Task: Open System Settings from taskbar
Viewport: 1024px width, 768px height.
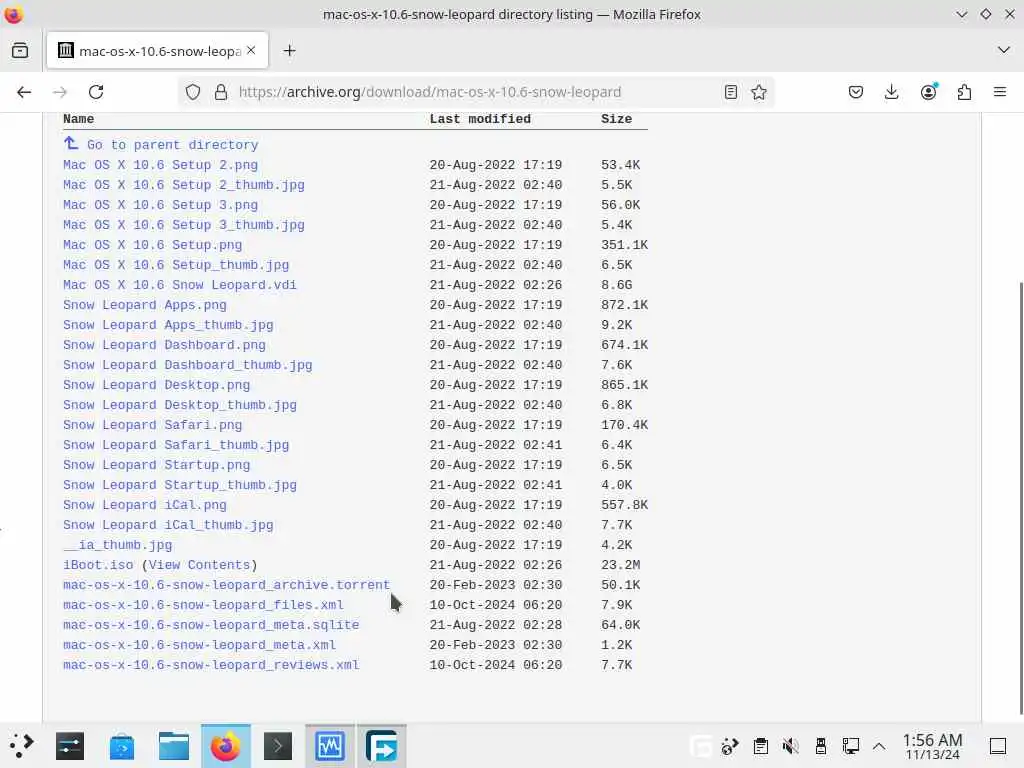Action: pos(70,746)
